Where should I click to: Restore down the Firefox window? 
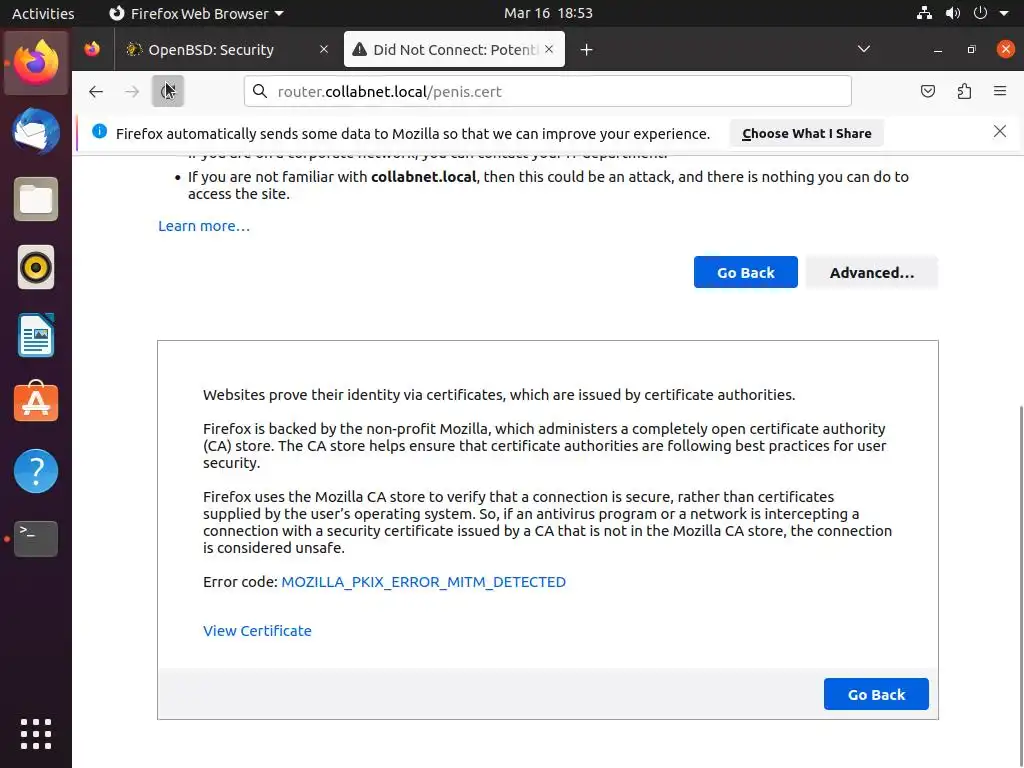(x=971, y=50)
